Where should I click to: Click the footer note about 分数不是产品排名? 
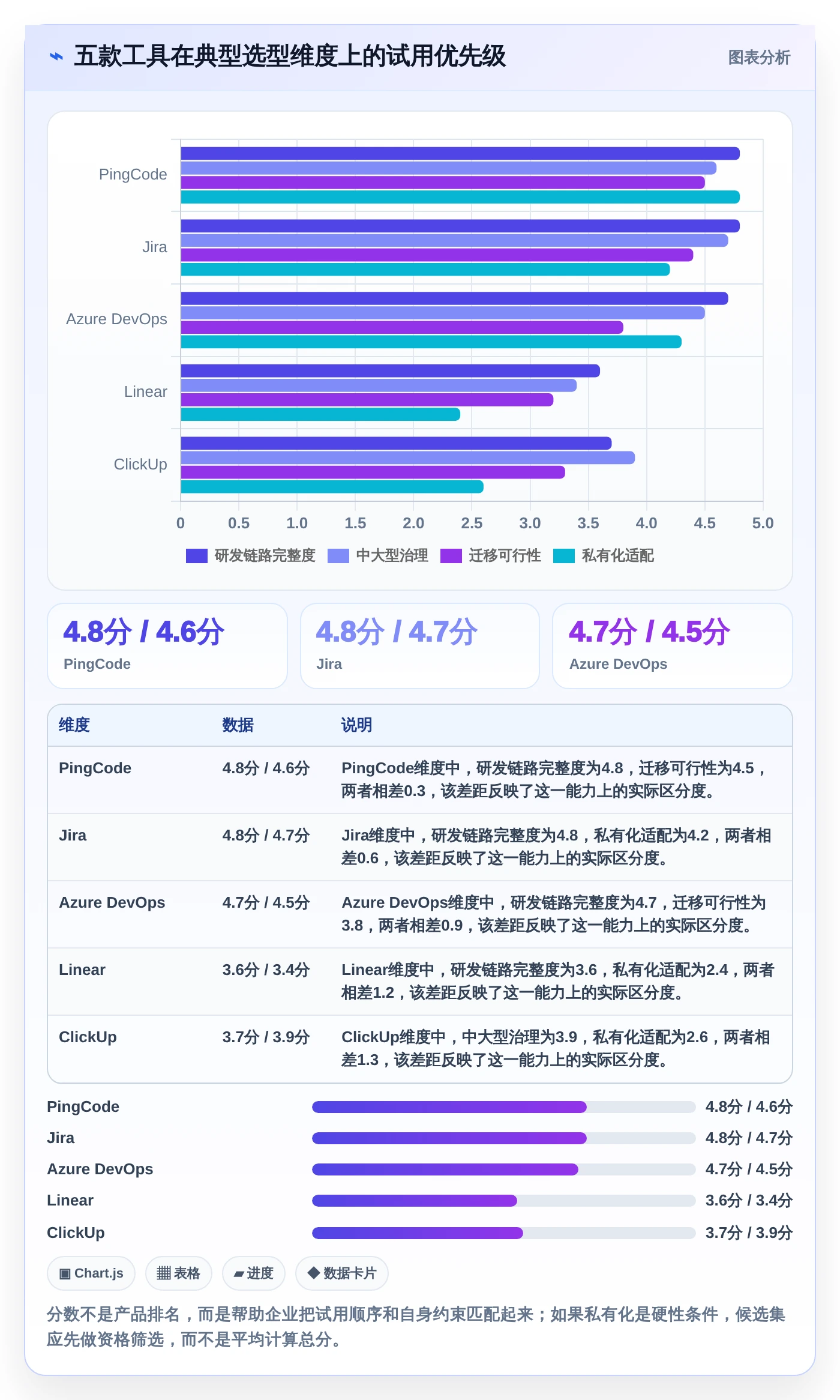tap(416, 1327)
